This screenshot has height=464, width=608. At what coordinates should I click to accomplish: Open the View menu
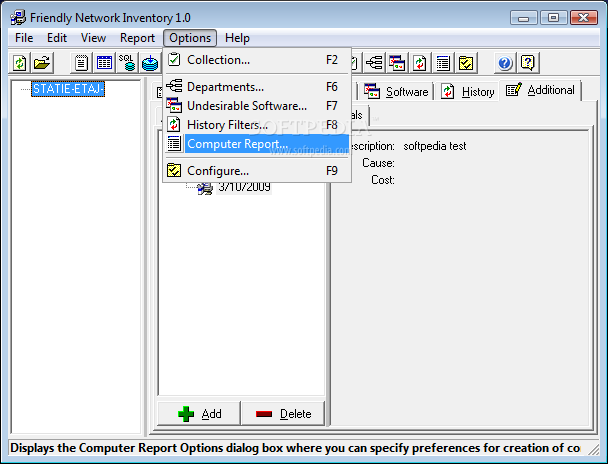pos(93,38)
